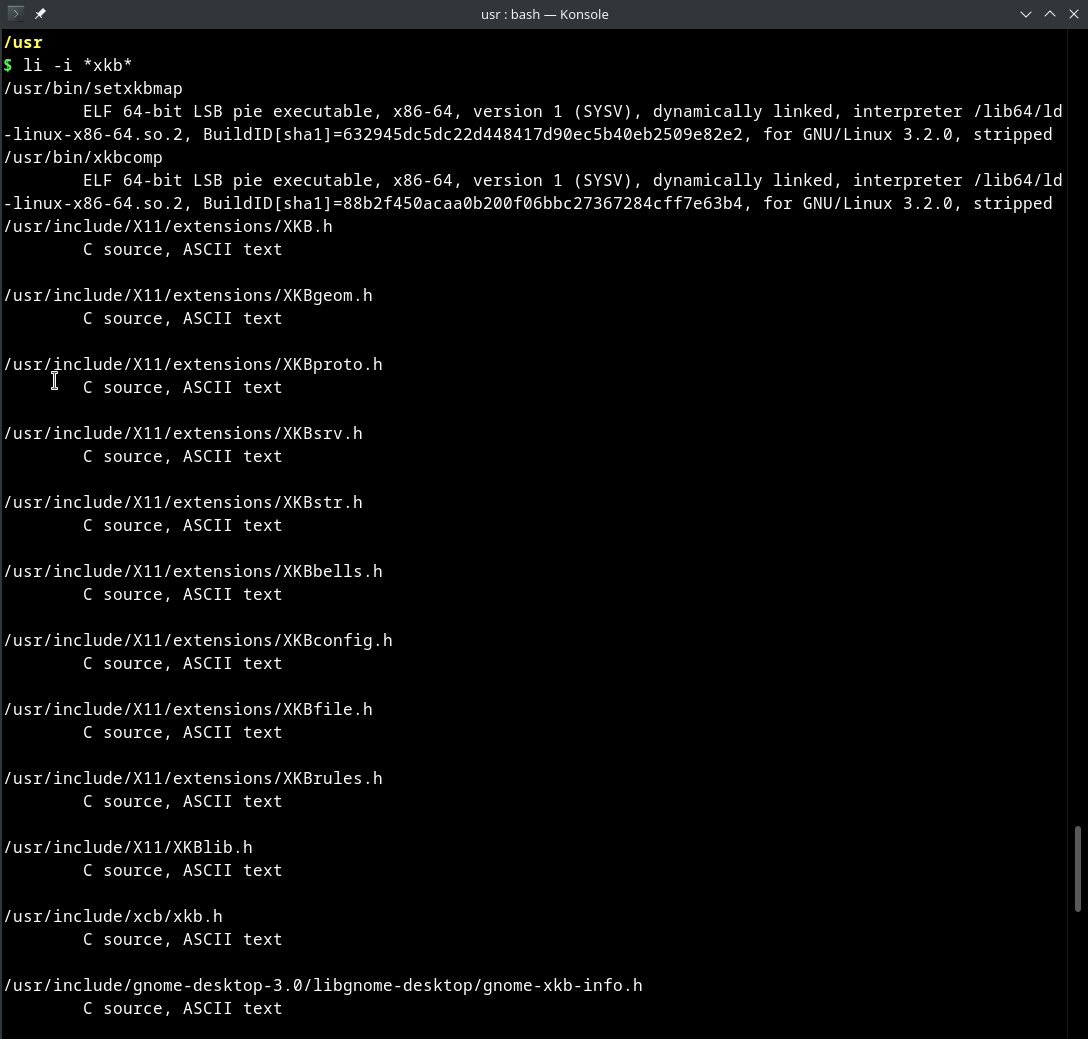Click the /usr/include/xcb/xkb.h path
1088x1039 pixels.
pos(113,916)
